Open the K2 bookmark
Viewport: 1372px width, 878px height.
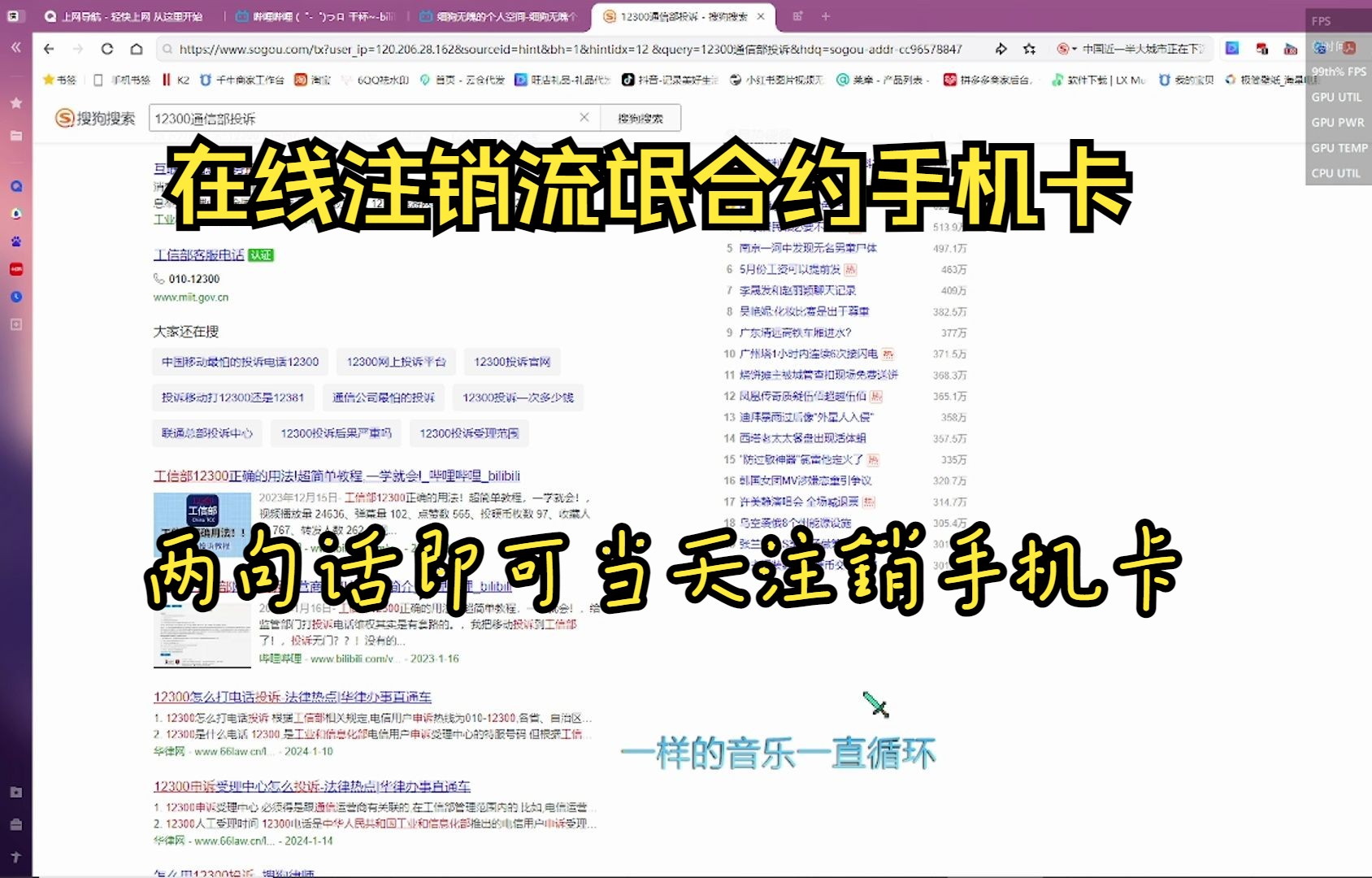(176, 80)
